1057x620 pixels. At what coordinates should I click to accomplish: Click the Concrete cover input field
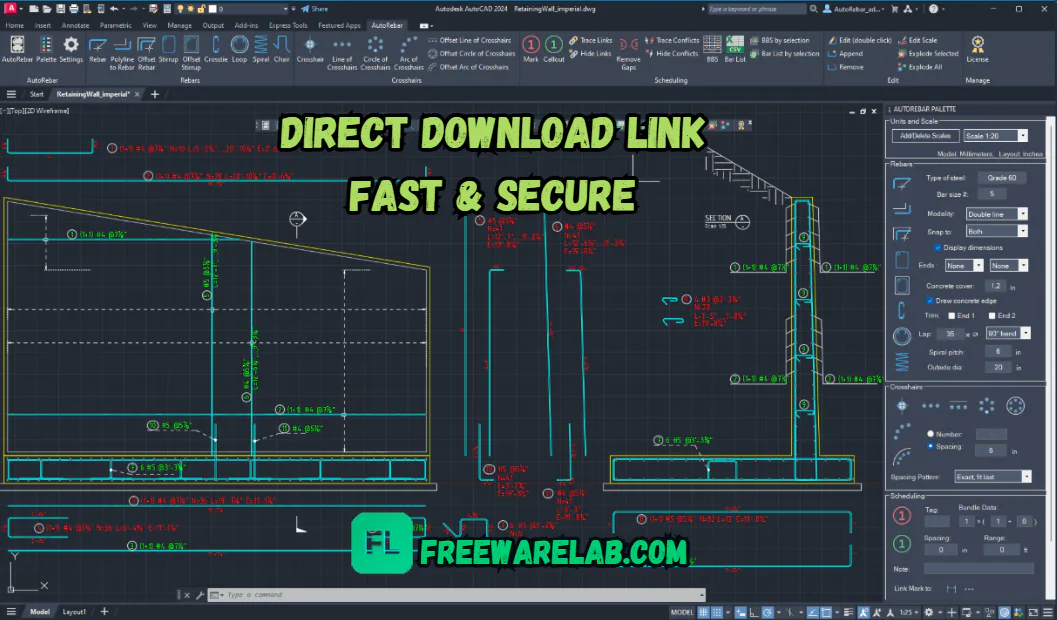click(994, 286)
